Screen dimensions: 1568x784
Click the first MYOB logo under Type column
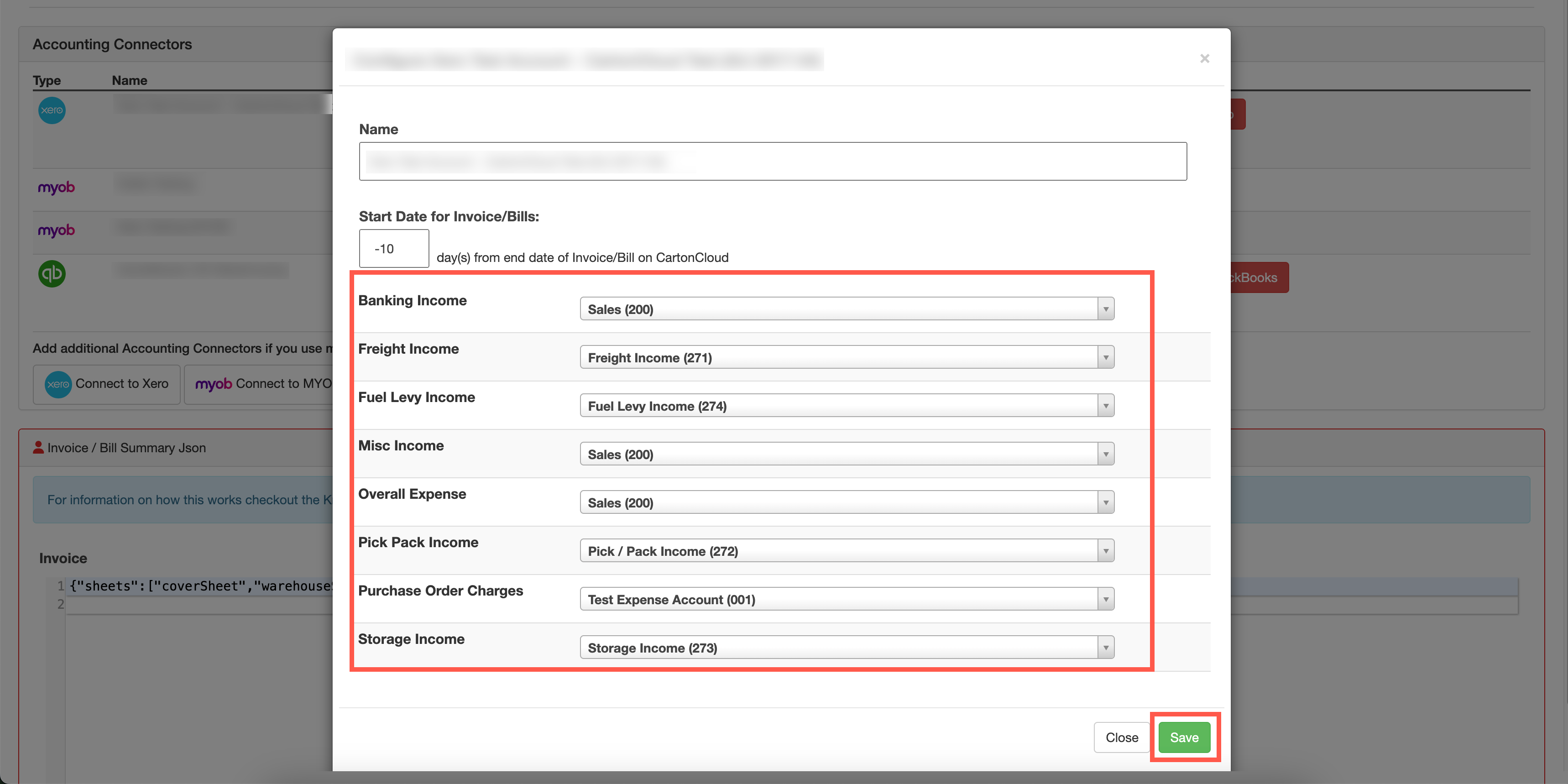pyautogui.click(x=56, y=188)
